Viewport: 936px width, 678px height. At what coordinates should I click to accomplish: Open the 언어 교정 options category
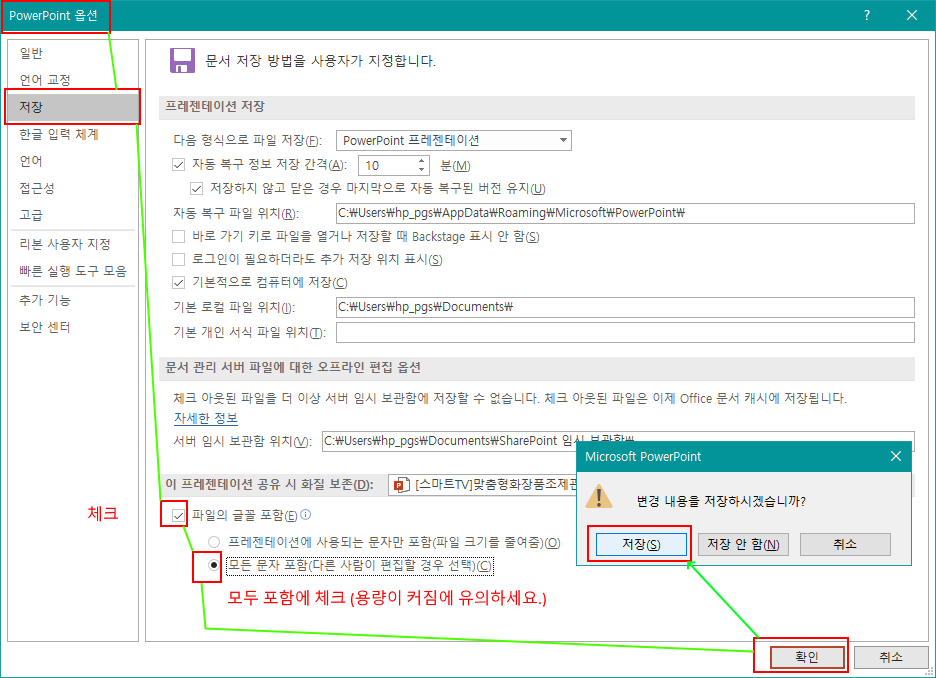pos(73,80)
